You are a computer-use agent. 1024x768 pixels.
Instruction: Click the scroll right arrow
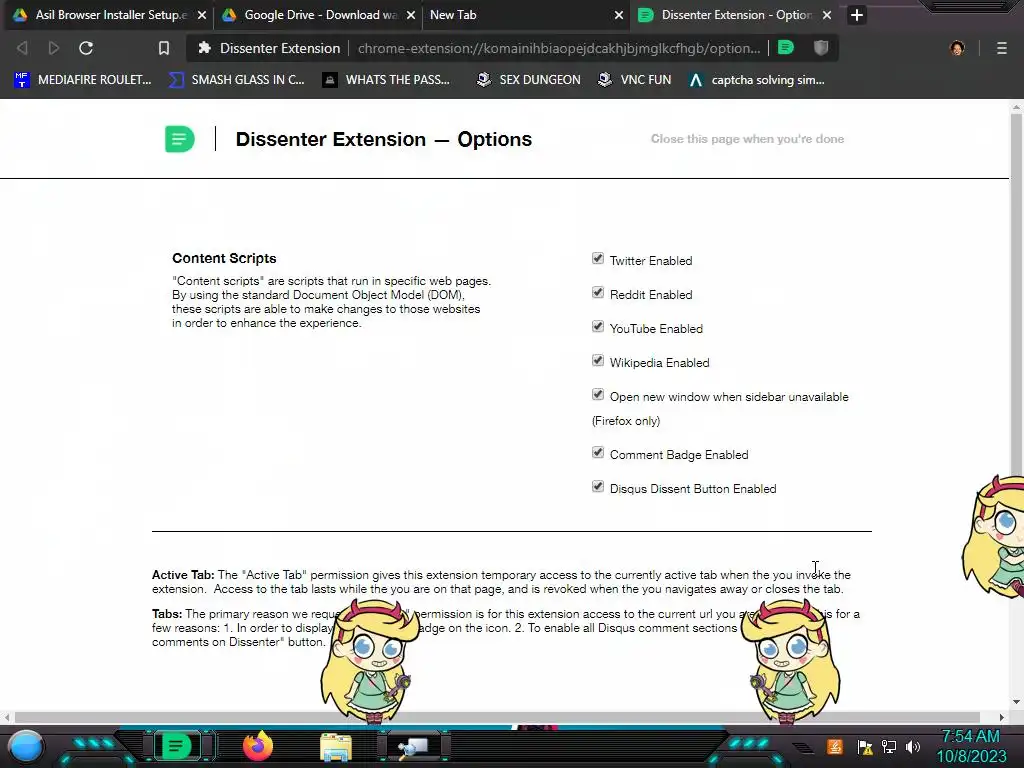pos(1002,717)
